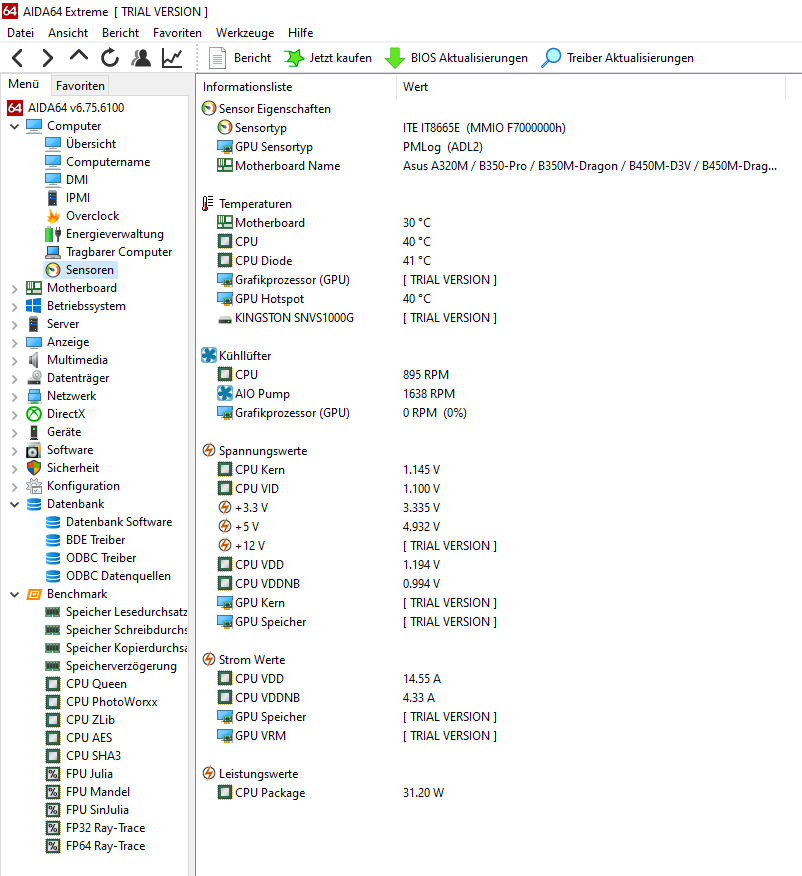Select the IPMI tree item

pyautogui.click(x=78, y=198)
